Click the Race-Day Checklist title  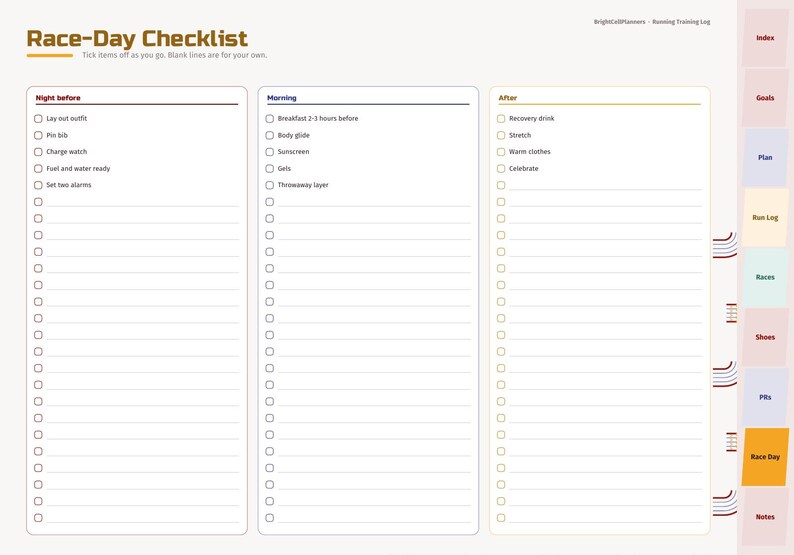(x=137, y=39)
